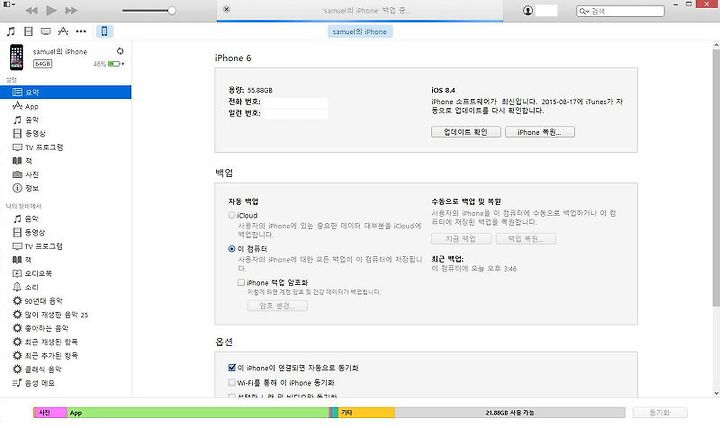720x427 pixels.
Task: Open TV 프로그램 under the 설정 section
Action: click(66, 147)
